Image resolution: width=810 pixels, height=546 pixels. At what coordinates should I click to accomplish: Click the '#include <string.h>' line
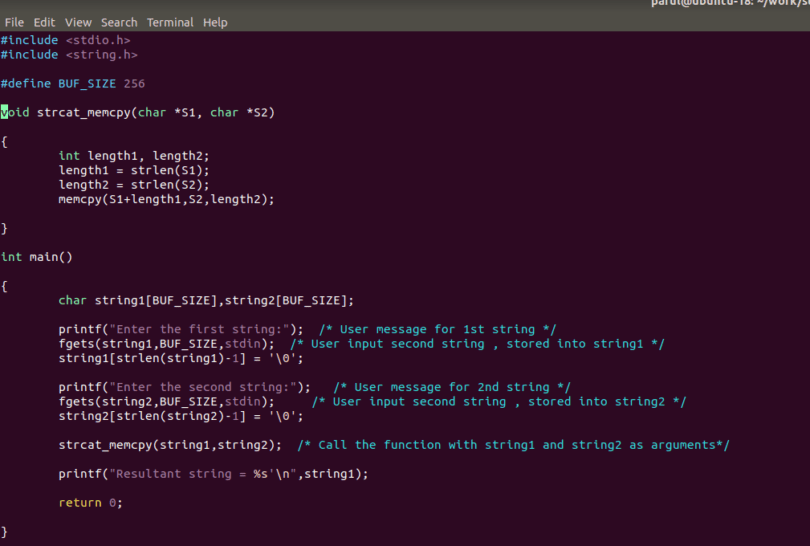(x=69, y=54)
